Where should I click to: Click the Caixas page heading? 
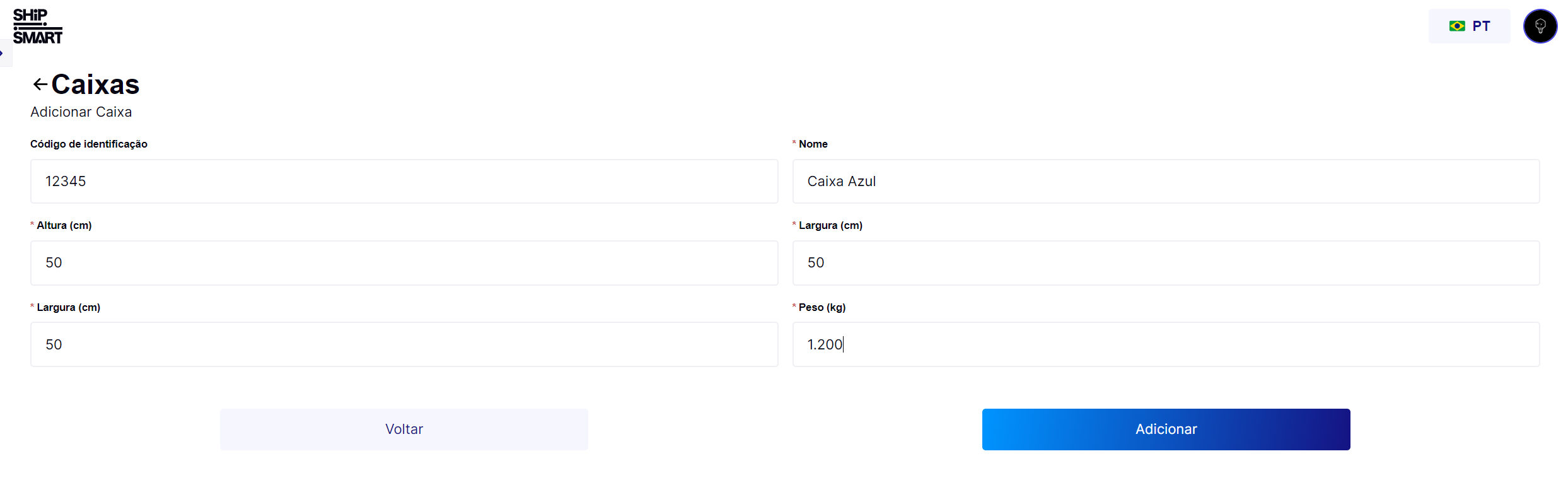(95, 85)
